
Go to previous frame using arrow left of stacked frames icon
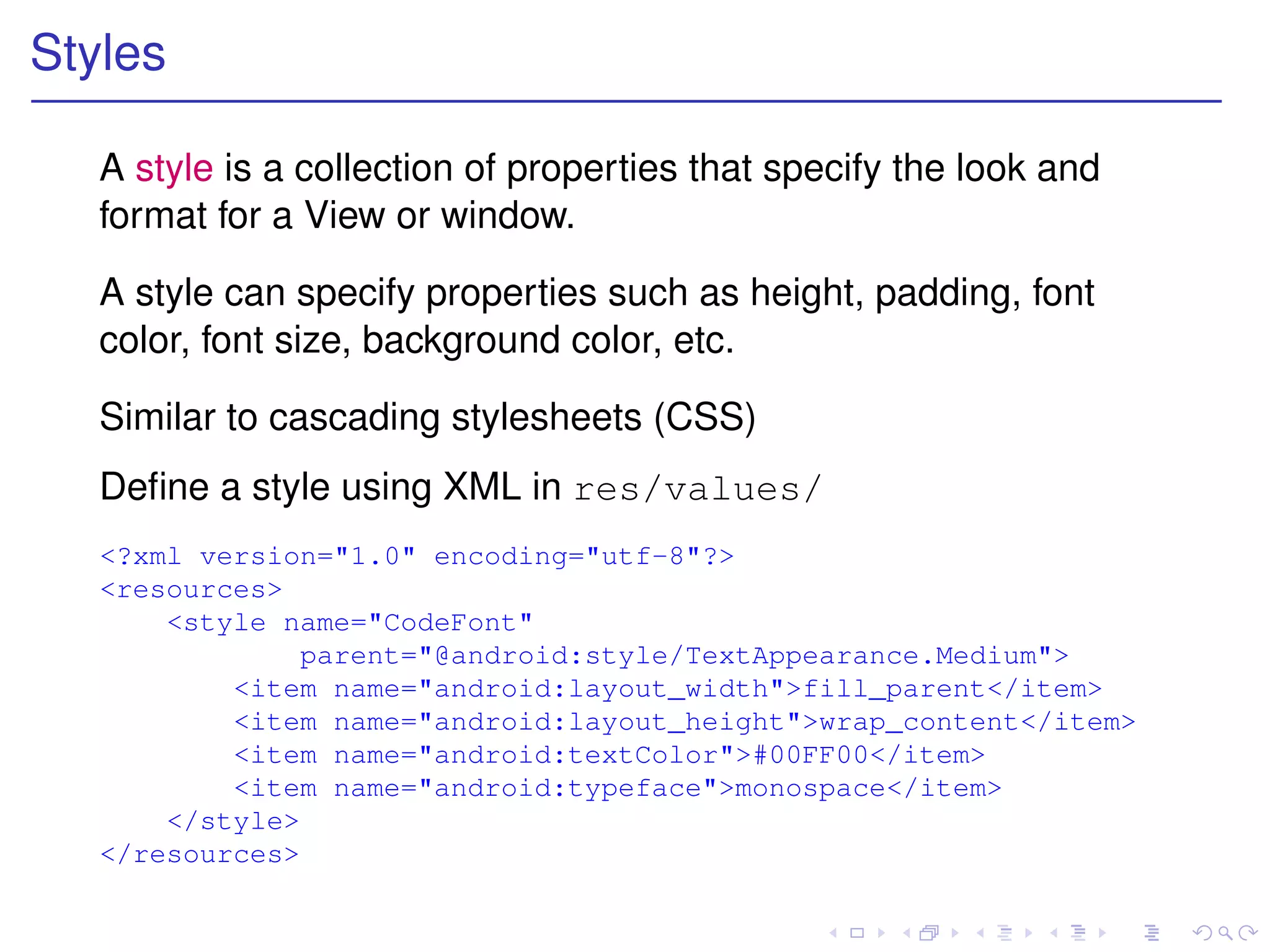click(x=907, y=932)
